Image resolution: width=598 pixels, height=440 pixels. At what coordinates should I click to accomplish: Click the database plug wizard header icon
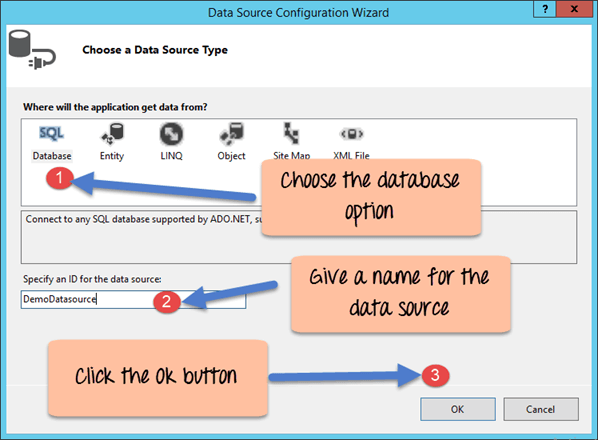(x=32, y=50)
